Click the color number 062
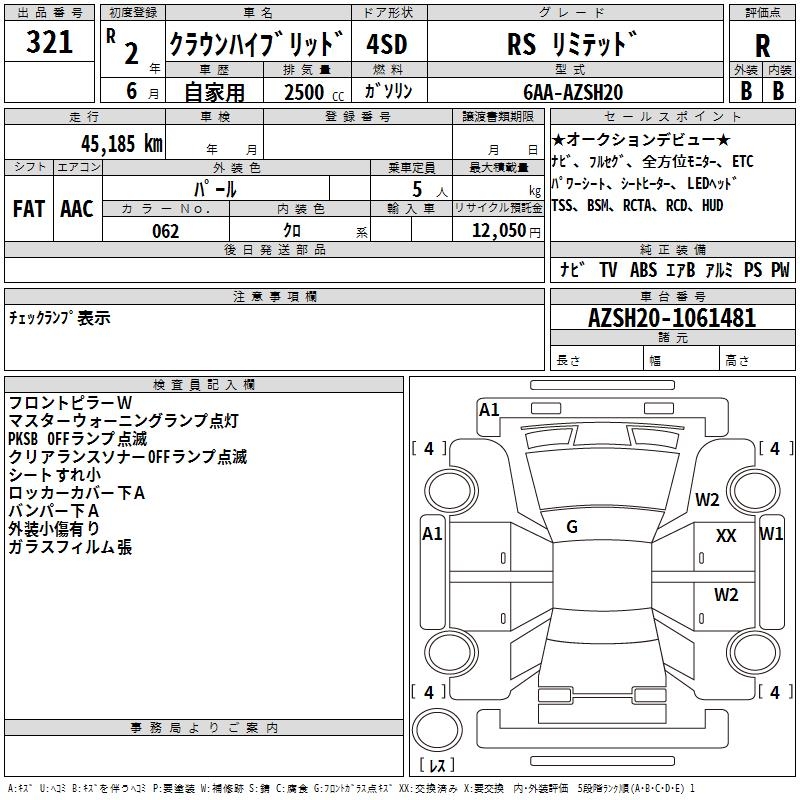Viewport: 800px width, 800px height. (166, 231)
